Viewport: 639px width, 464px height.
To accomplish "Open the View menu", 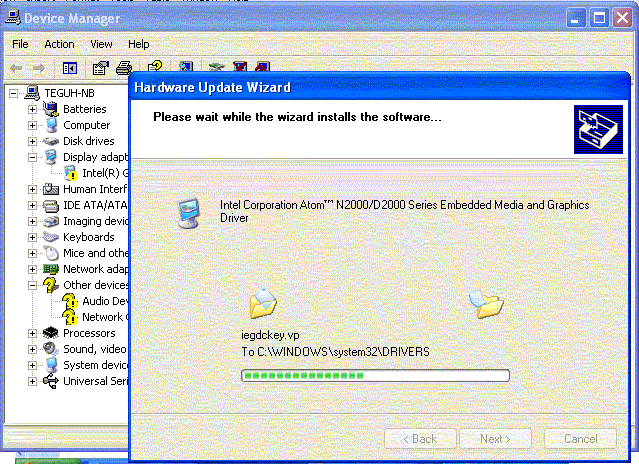I will [x=101, y=44].
